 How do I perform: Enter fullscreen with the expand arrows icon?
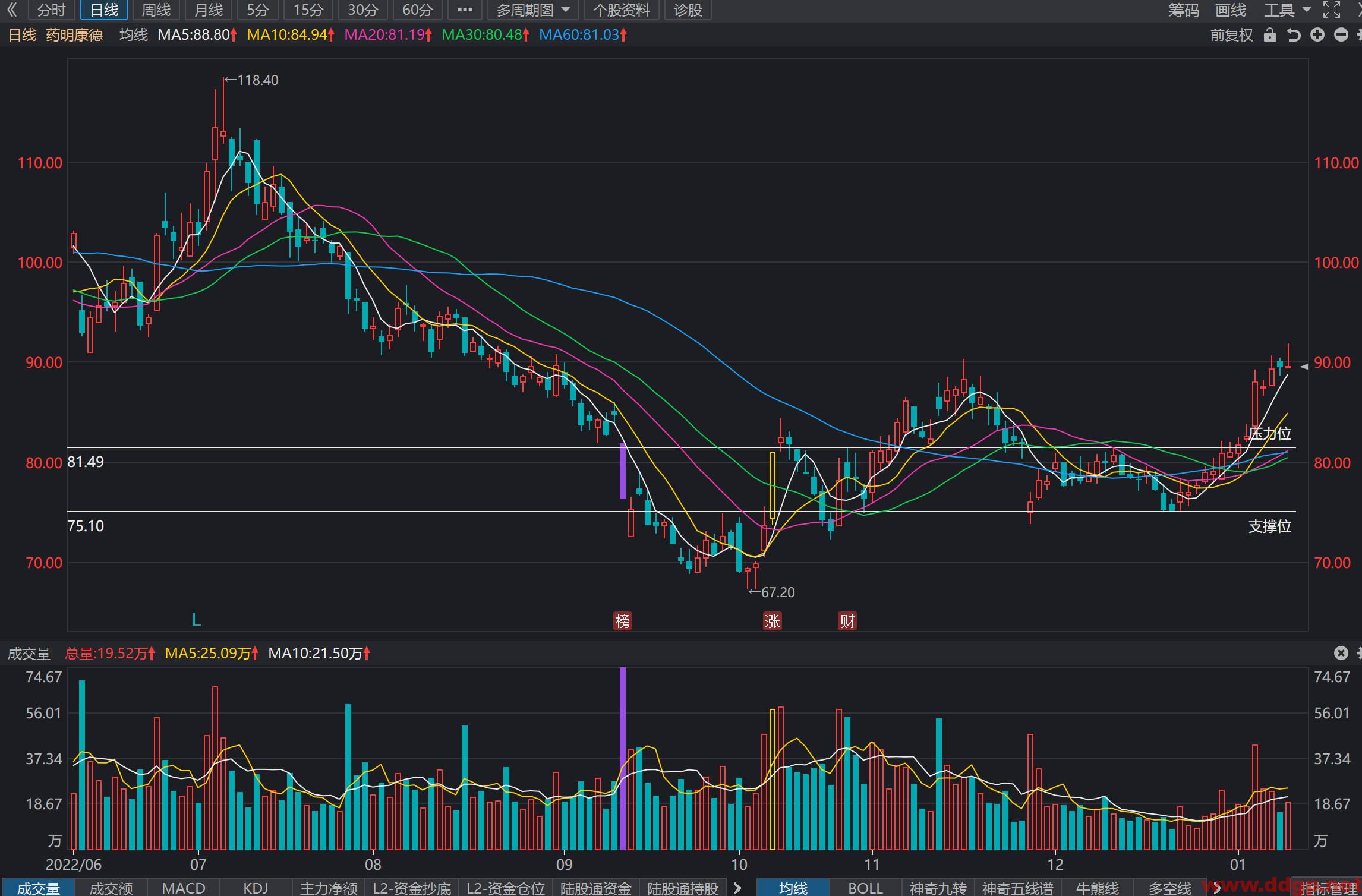click(1331, 10)
